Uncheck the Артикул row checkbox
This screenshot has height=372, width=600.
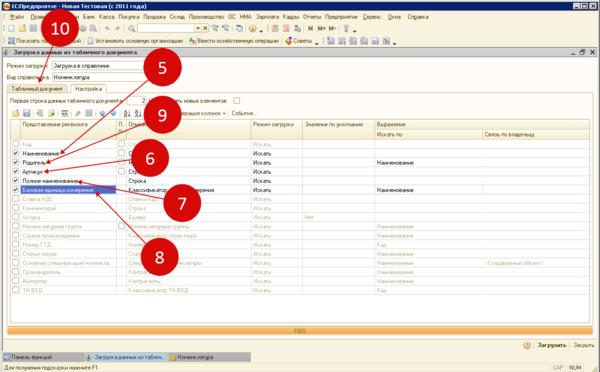click(15, 171)
